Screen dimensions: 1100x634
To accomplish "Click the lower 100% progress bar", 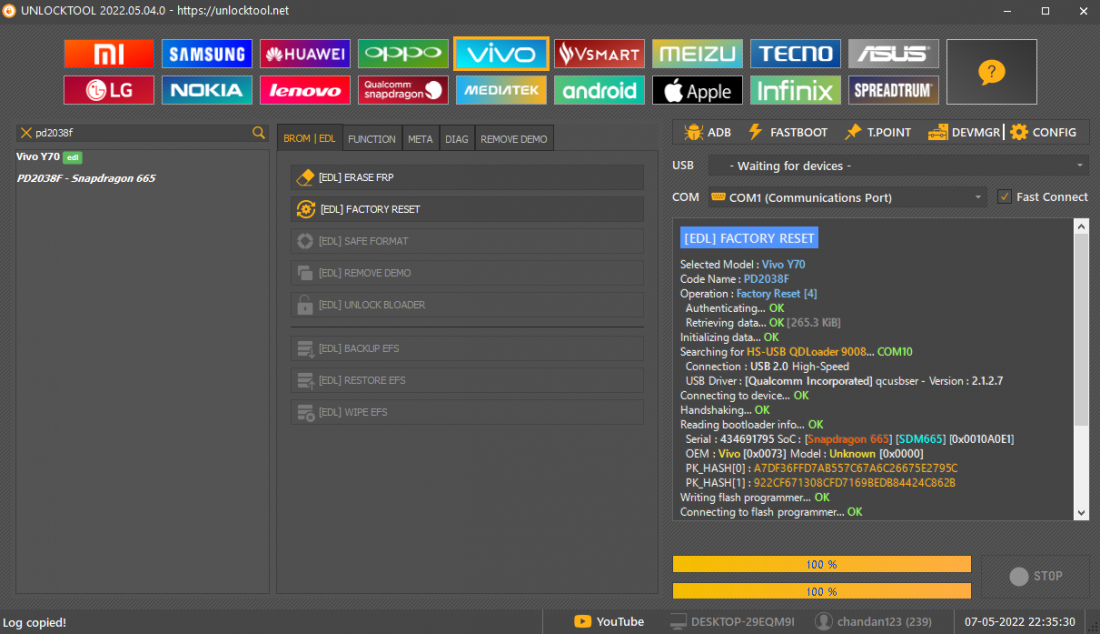I will click(821, 591).
